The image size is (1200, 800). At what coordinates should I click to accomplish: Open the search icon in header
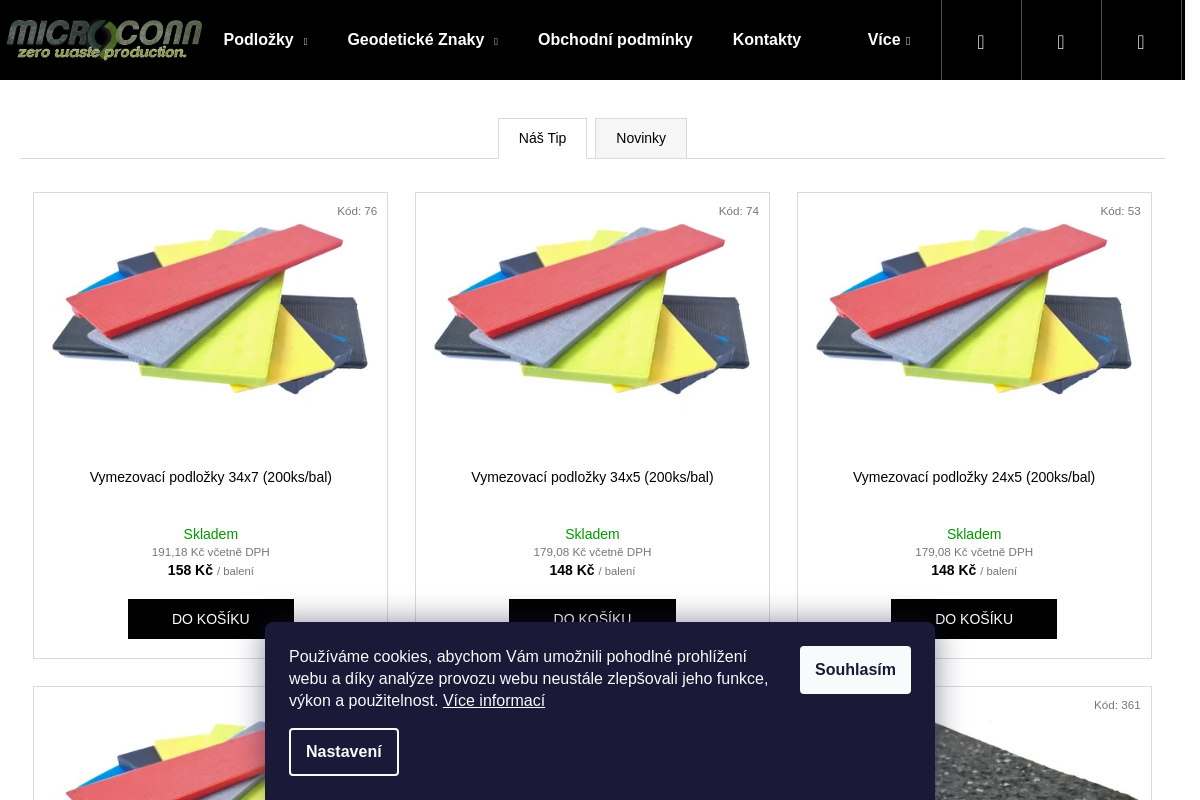[981, 41]
